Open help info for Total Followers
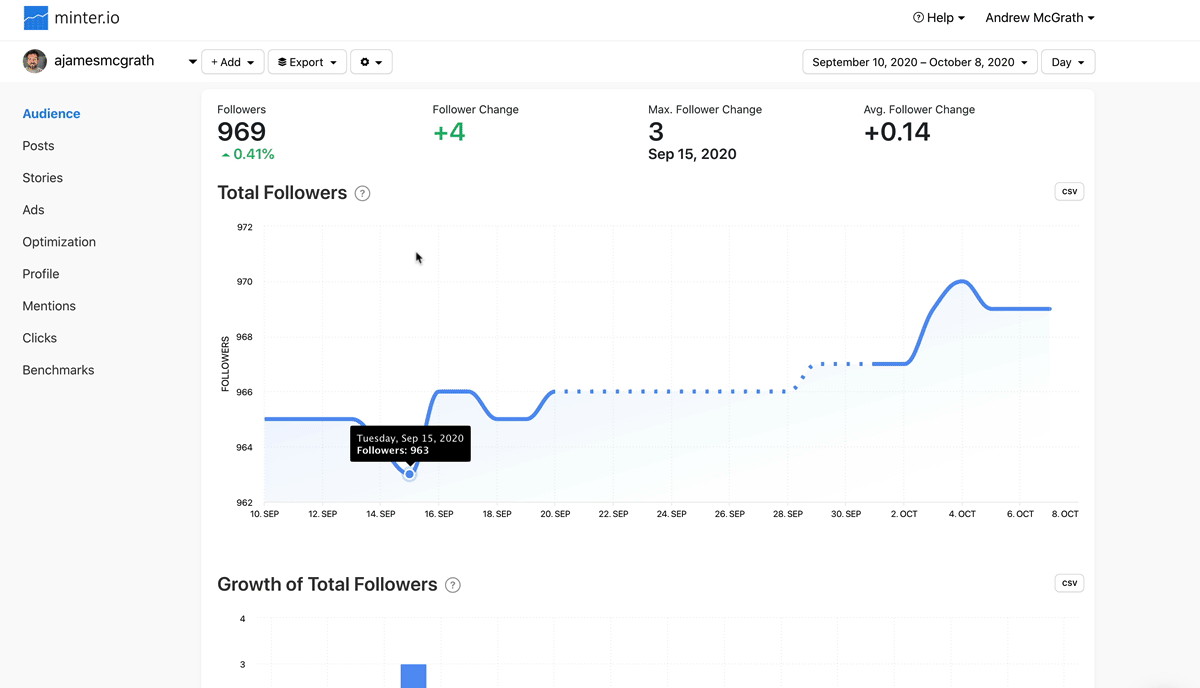 (x=363, y=194)
